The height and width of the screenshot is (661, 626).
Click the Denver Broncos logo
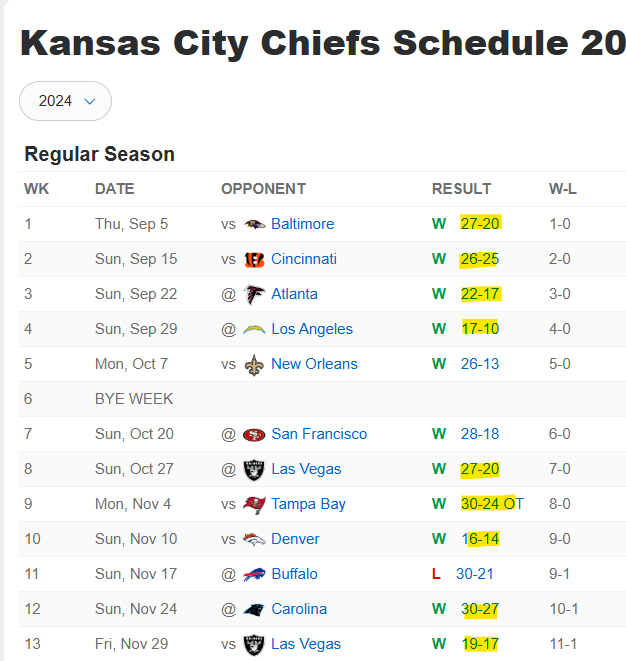tap(254, 539)
